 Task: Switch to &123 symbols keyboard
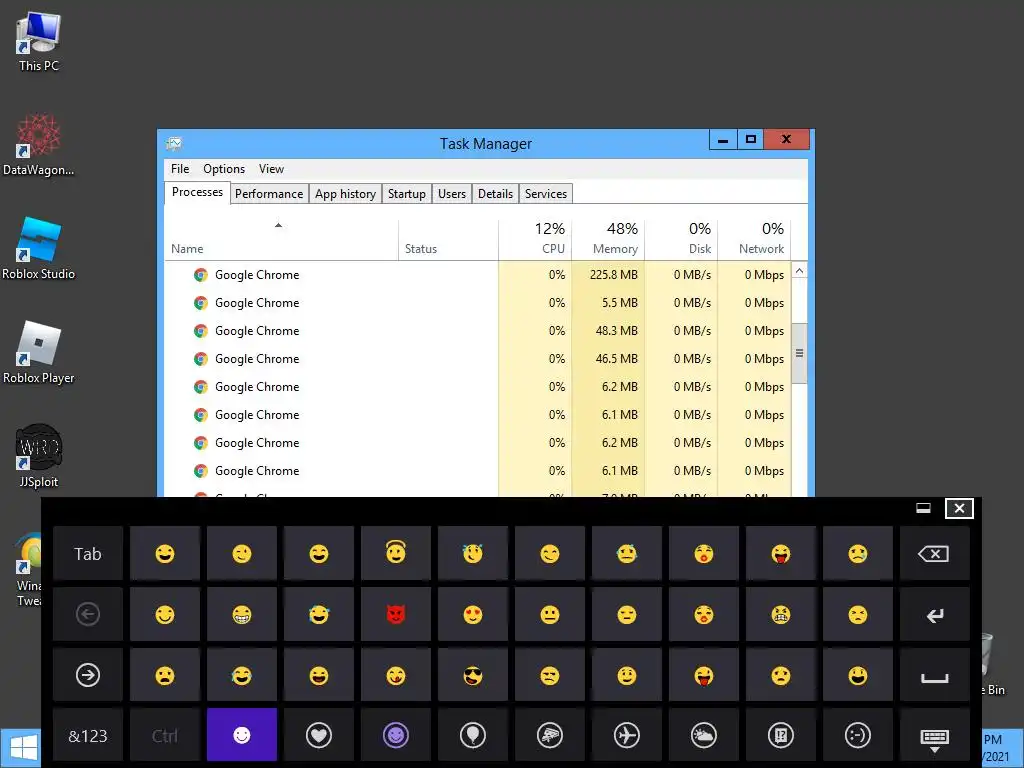(x=88, y=735)
